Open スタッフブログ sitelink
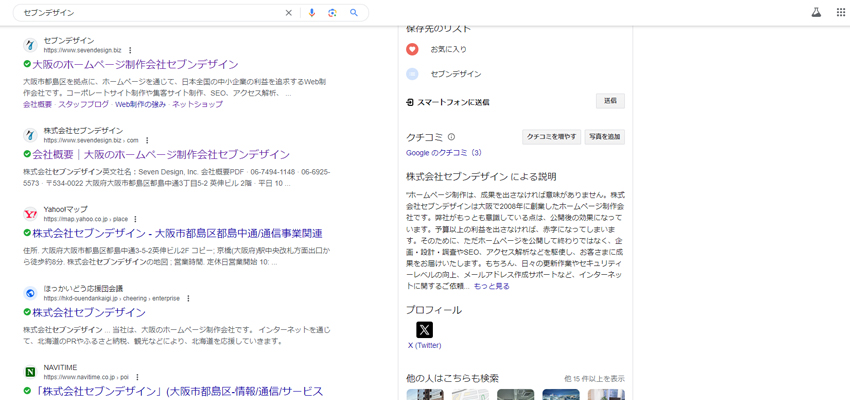850x400 pixels. pyautogui.click(x=83, y=105)
